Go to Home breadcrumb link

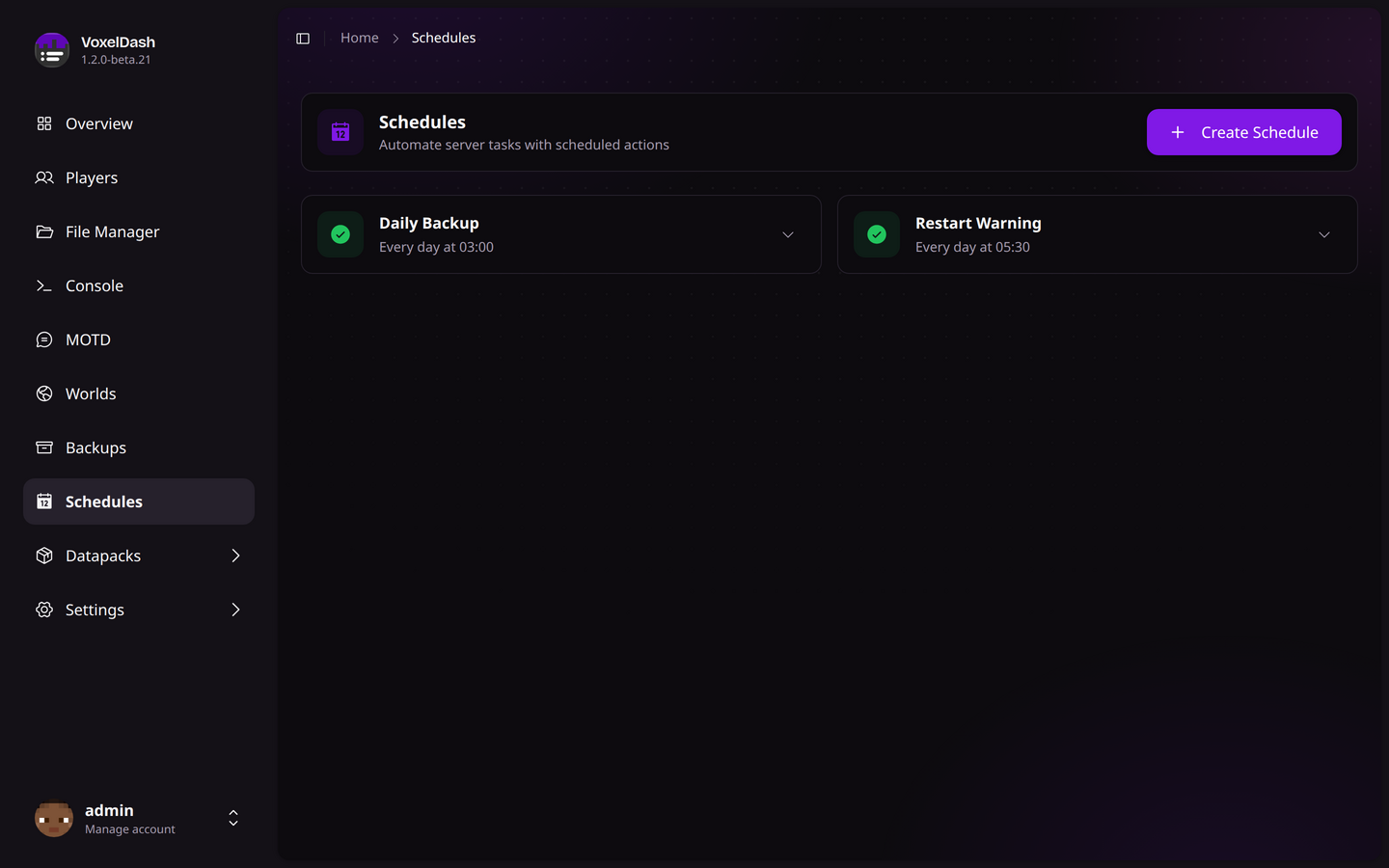point(360,38)
